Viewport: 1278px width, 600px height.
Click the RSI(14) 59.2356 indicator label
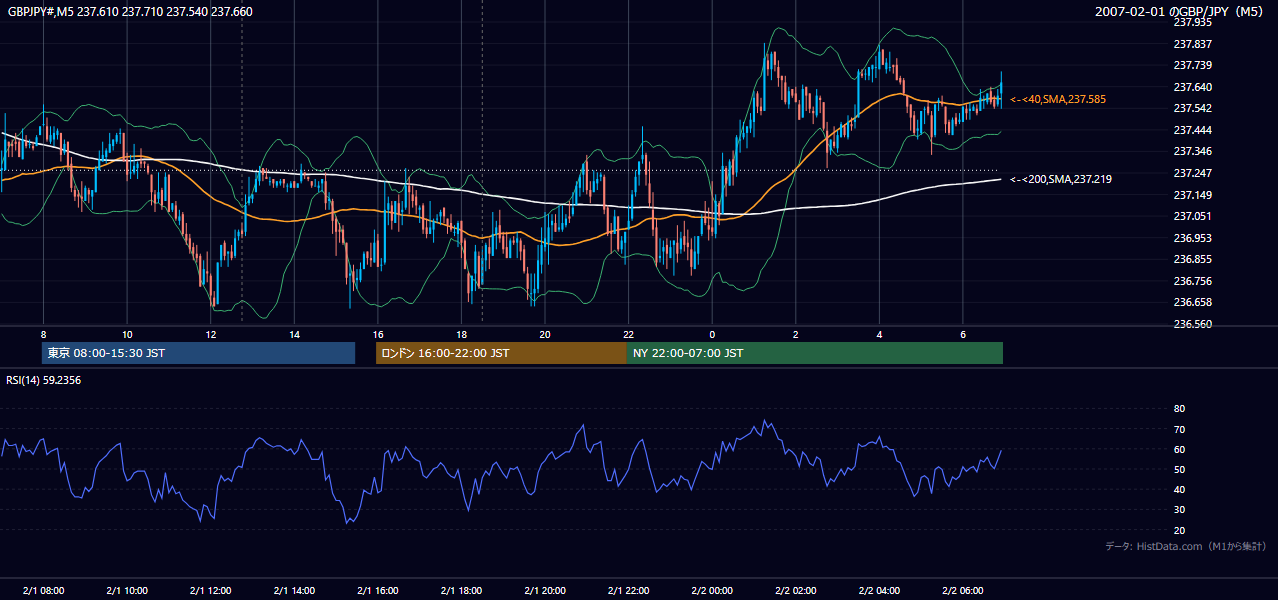pos(43,380)
